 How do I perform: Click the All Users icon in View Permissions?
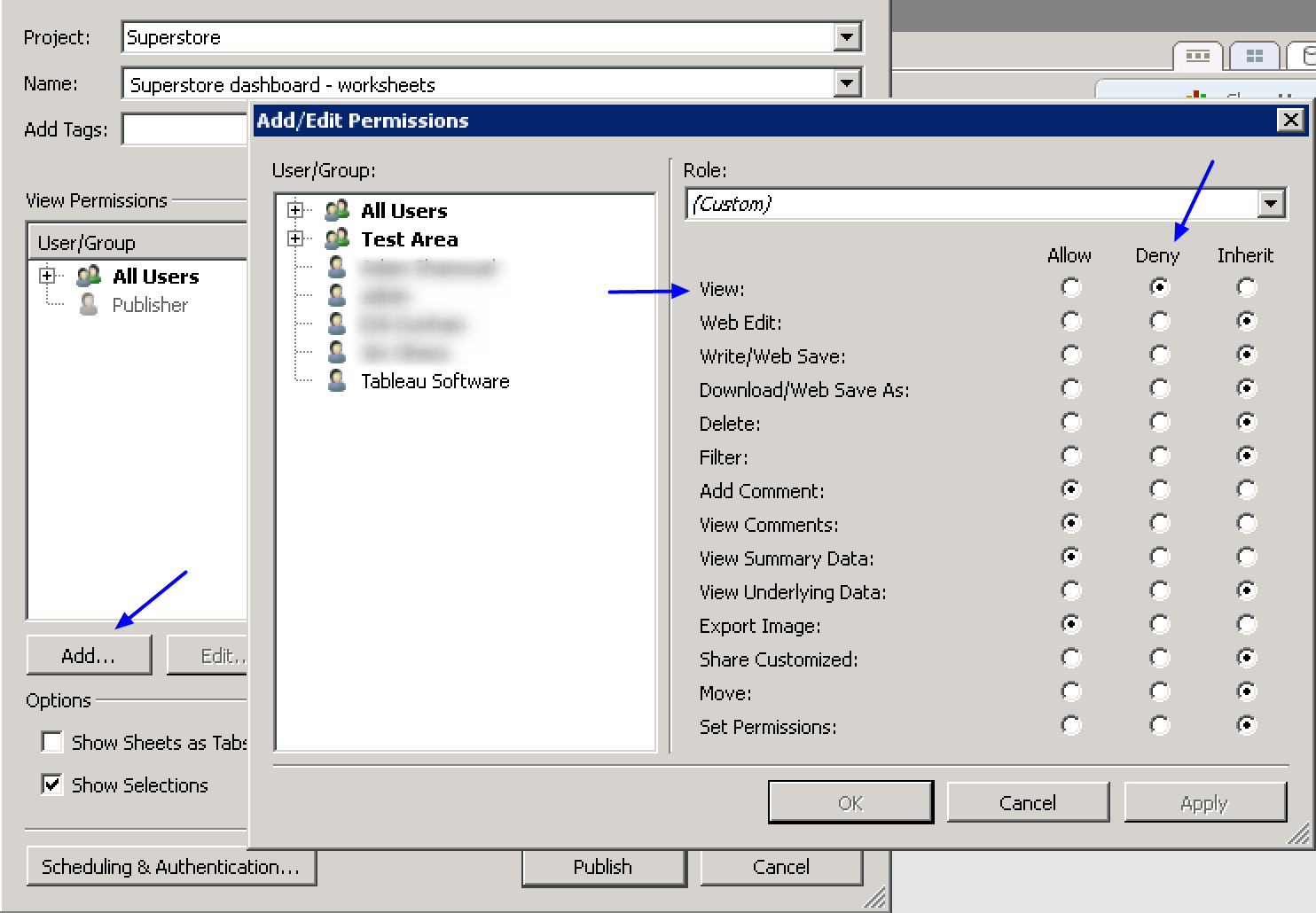(89, 277)
